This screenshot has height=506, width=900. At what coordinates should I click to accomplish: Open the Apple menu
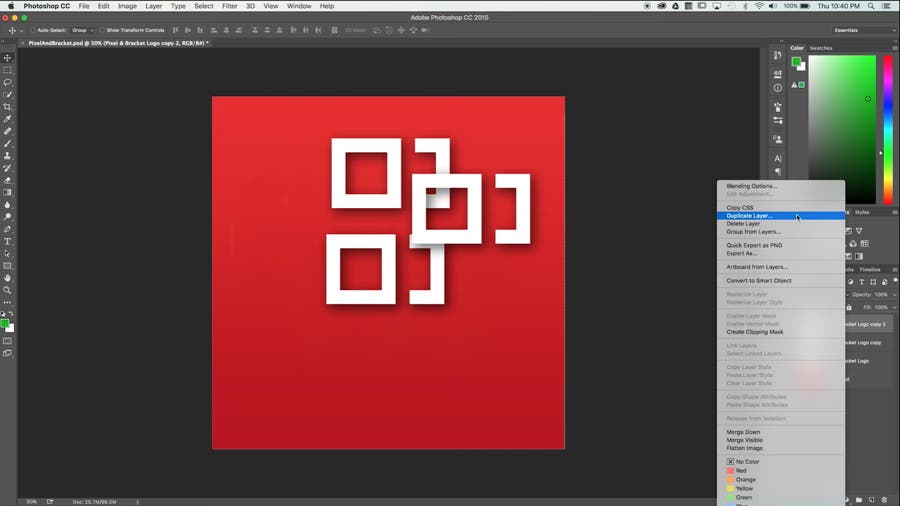pos(10,6)
